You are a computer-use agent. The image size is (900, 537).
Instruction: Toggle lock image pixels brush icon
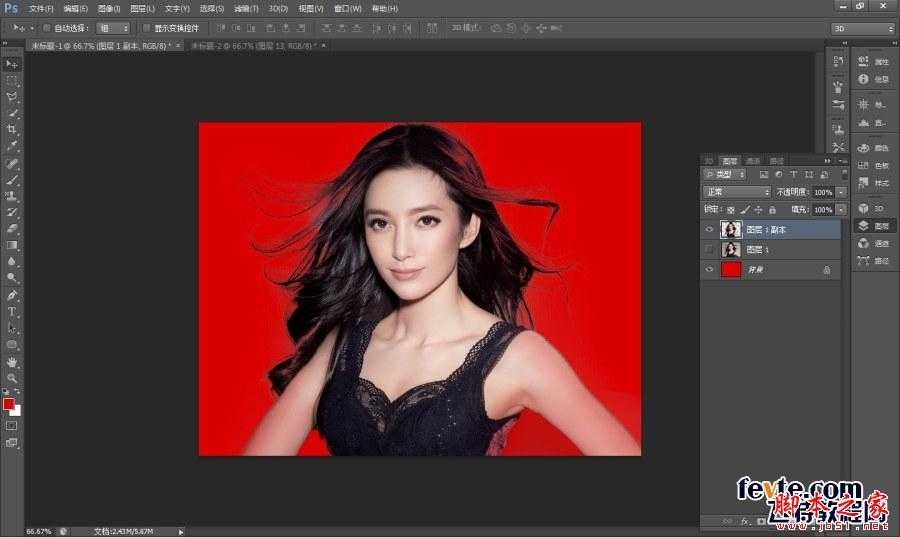(x=744, y=210)
